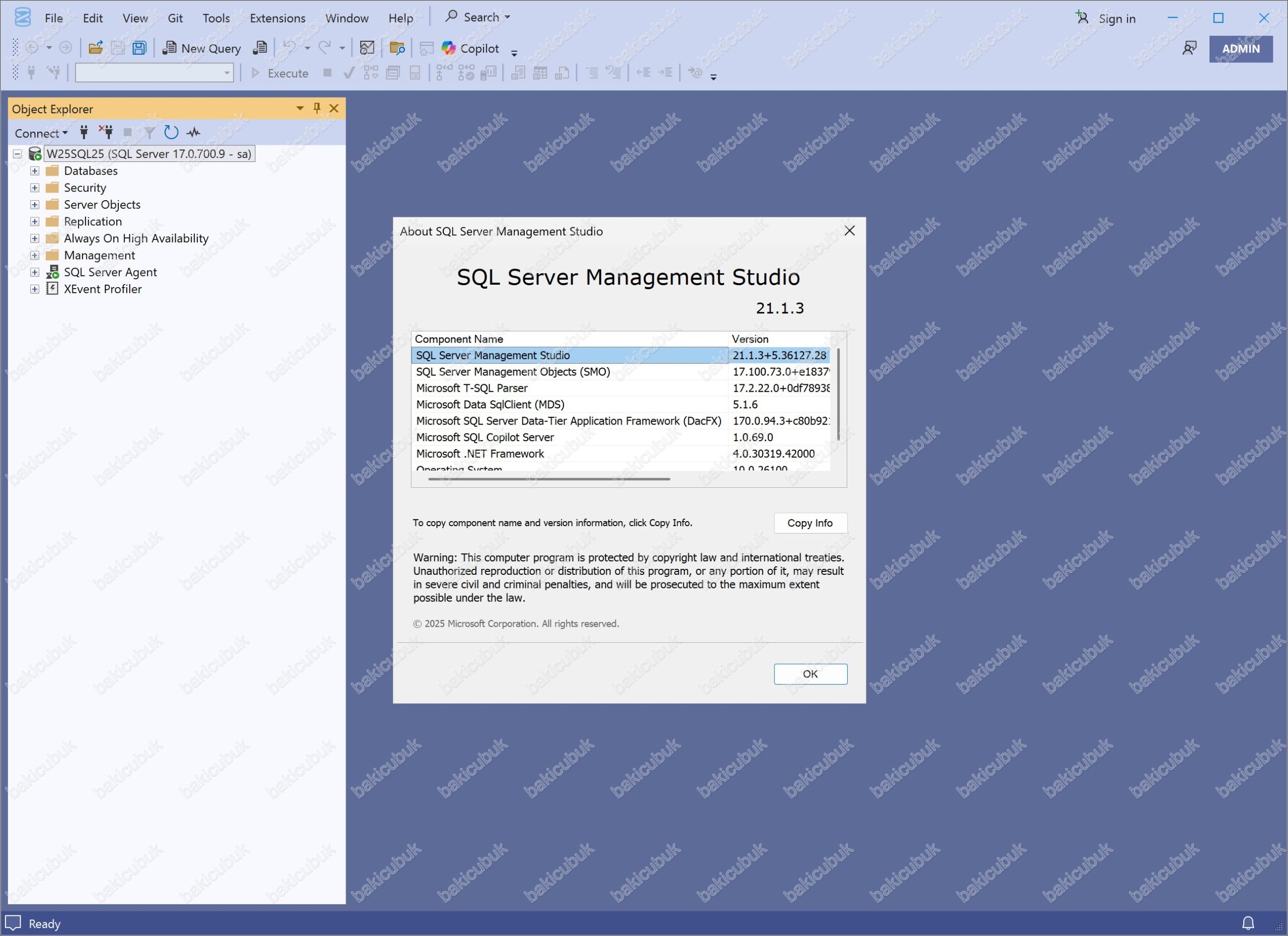Click the query-from-current-connection icon next to New Query
This screenshot has height=936, width=1288.
tap(260, 48)
